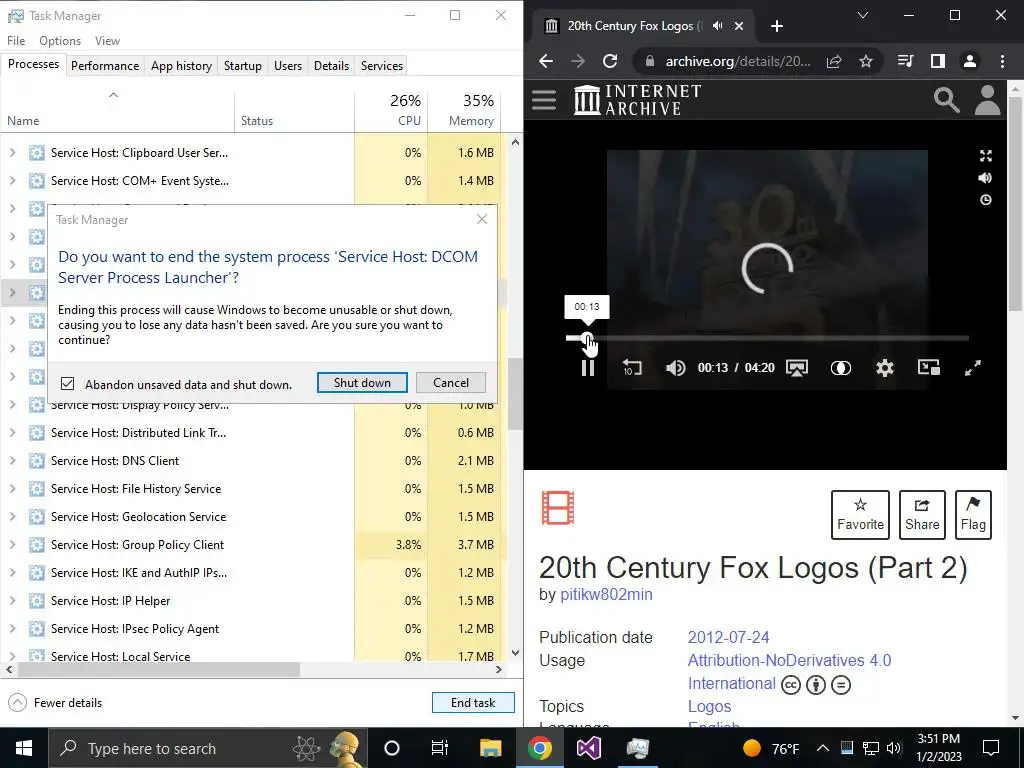Image resolution: width=1024 pixels, height=768 pixels.
Task: Confirm with the Shut down button
Action: tap(362, 383)
